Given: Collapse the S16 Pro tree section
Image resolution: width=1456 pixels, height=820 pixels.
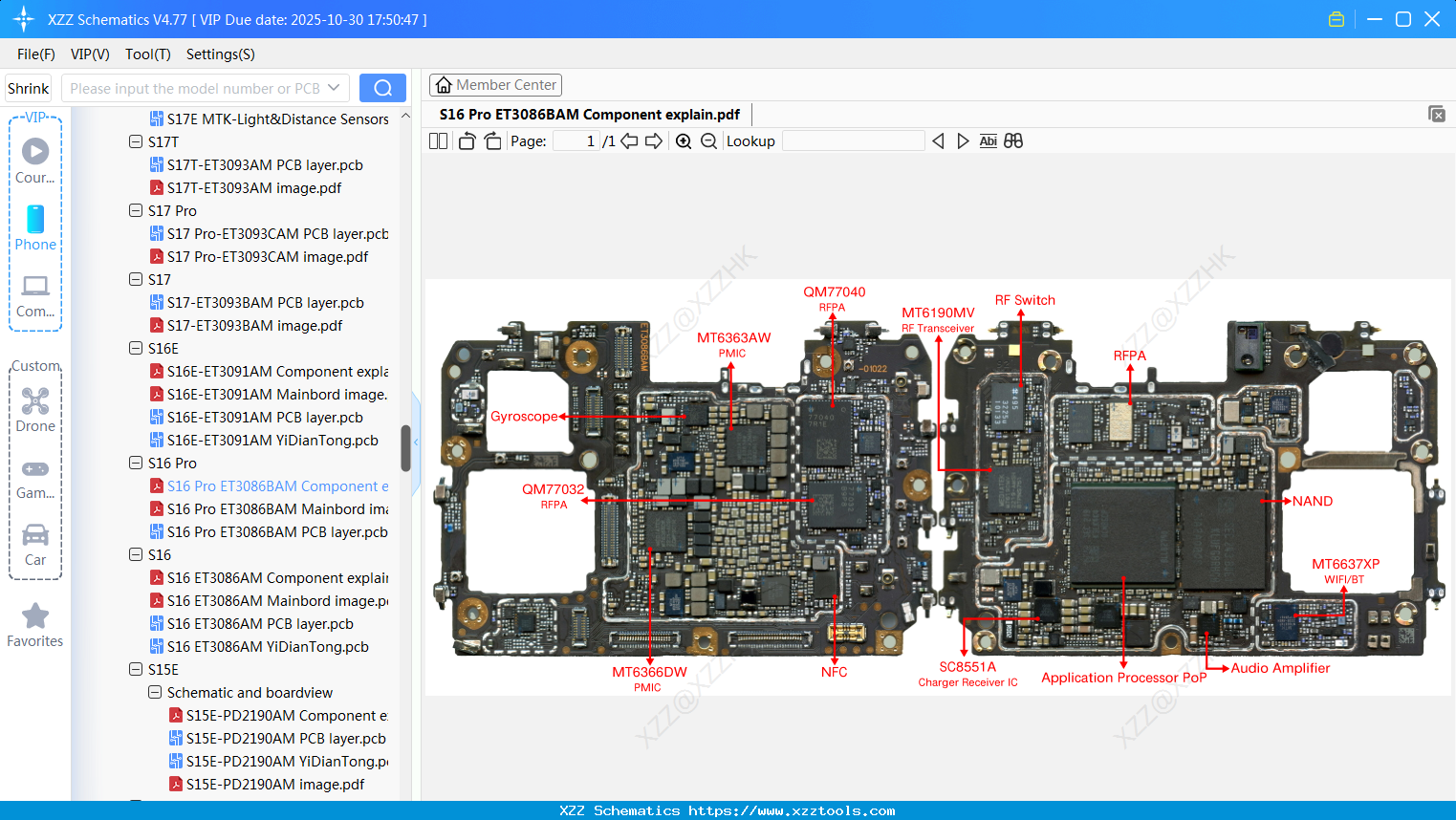Looking at the screenshot, I should pyautogui.click(x=135, y=463).
